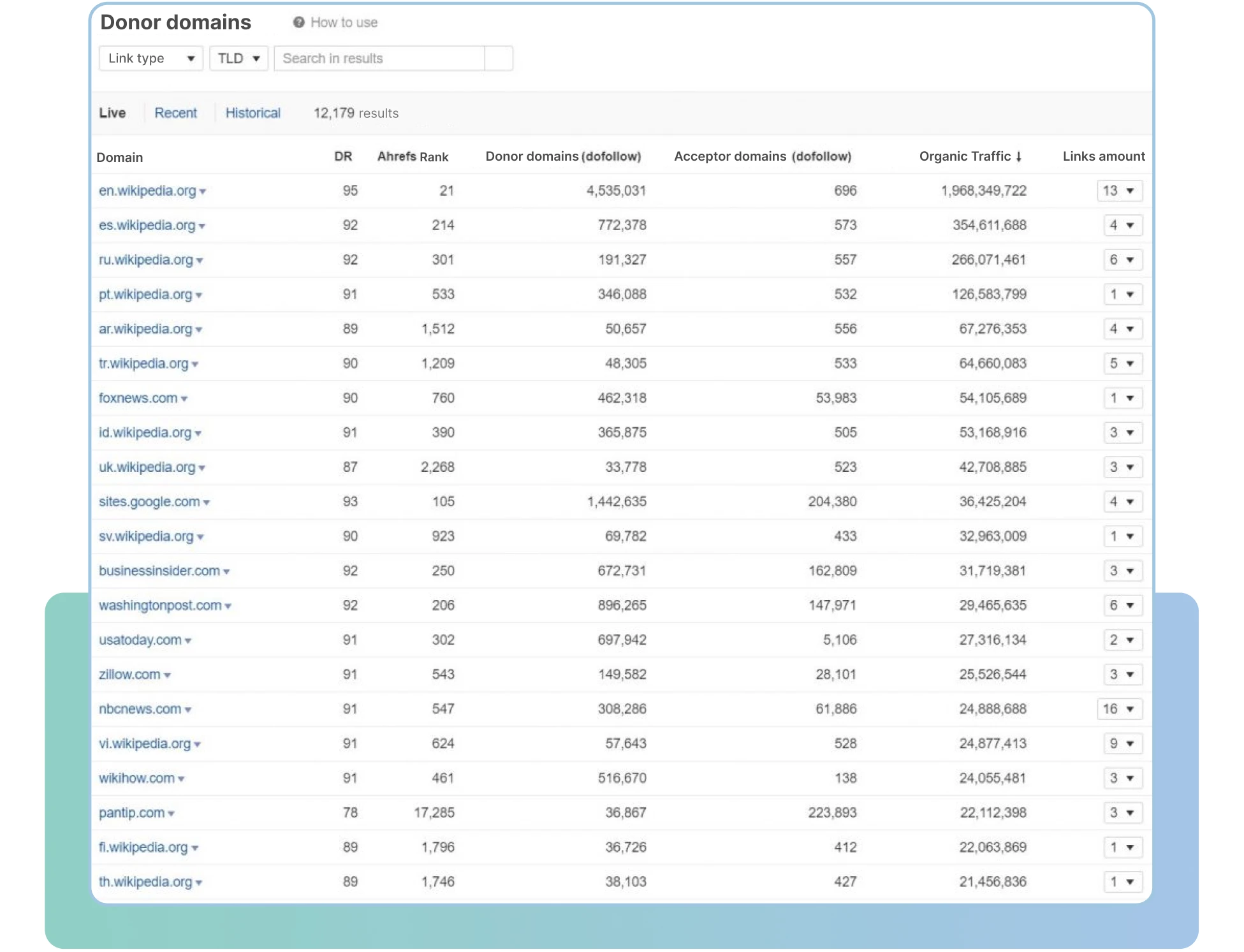Image resolution: width=1244 pixels, height=952 pixels.
Task: Switch to the Historical tab
Action: [253, 113]
